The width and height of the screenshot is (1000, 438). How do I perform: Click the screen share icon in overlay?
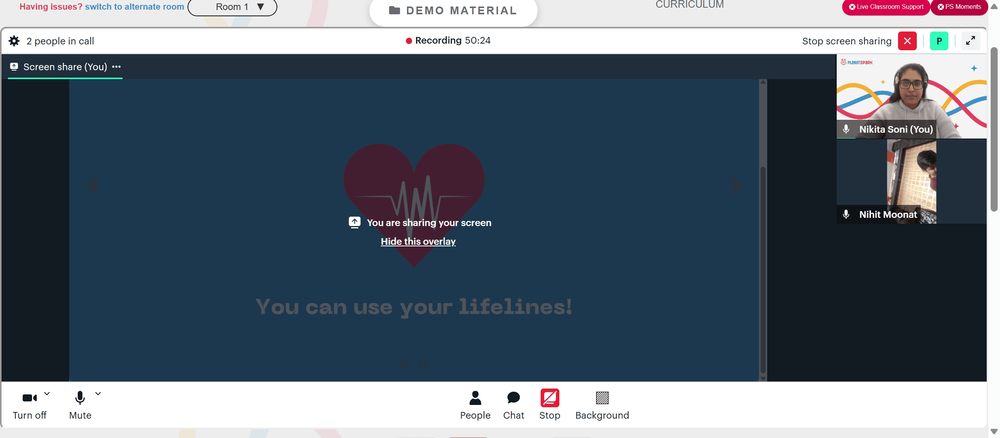point(355,223)
